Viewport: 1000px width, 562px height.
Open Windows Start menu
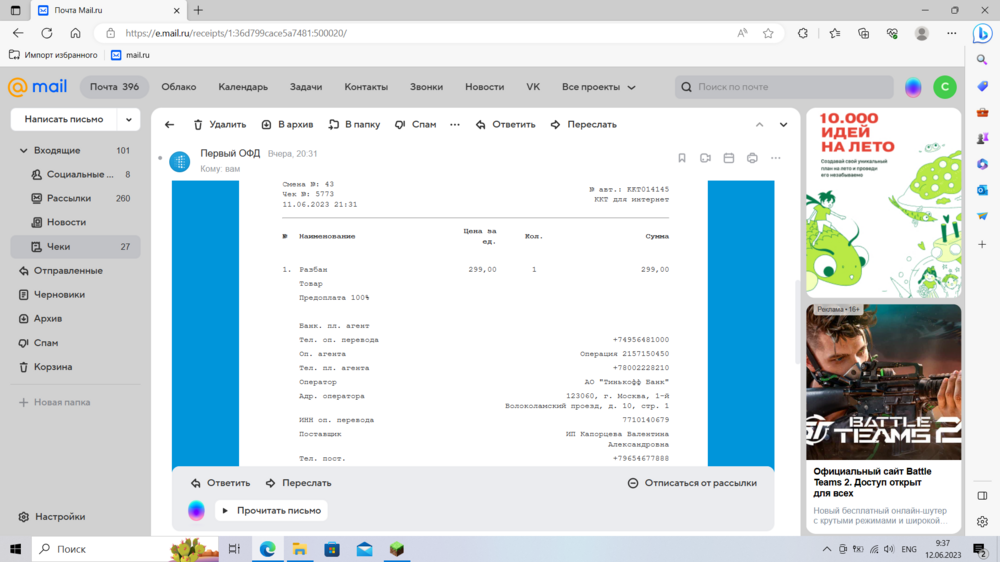tap(16, 549)
